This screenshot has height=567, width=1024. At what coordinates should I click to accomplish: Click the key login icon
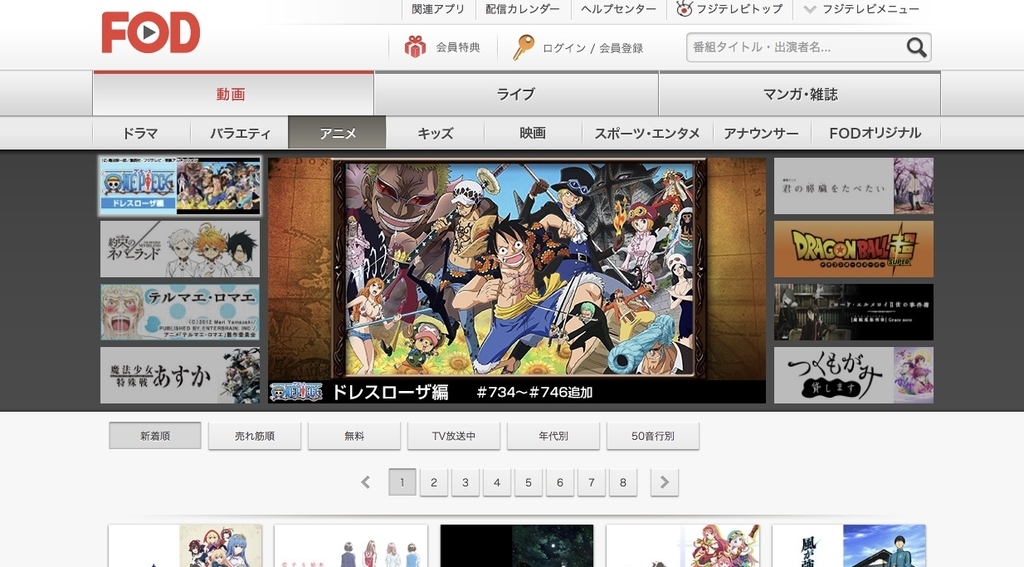tap(522, 48)
